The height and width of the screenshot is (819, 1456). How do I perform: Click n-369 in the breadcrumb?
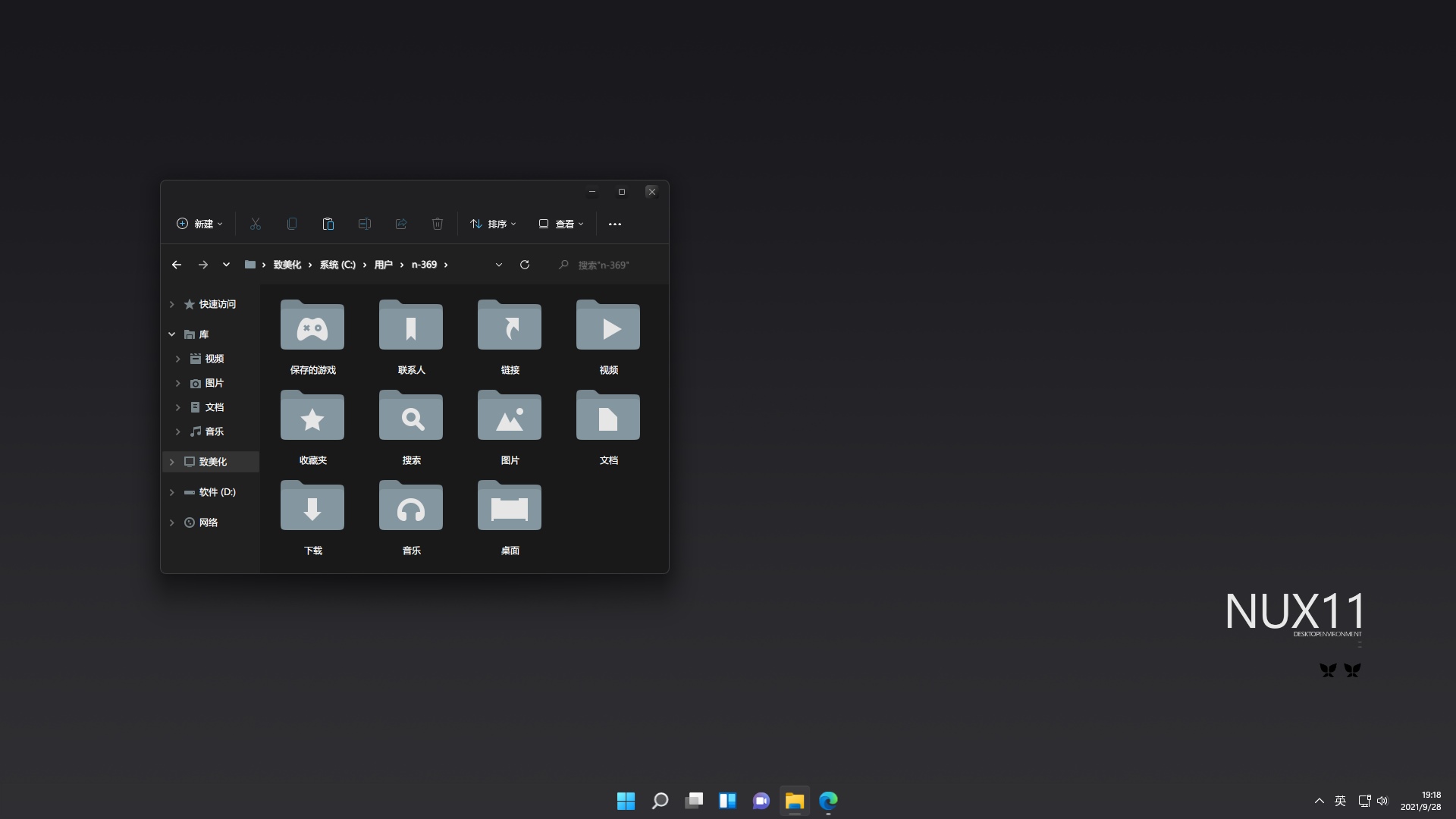tap(424, 265)
